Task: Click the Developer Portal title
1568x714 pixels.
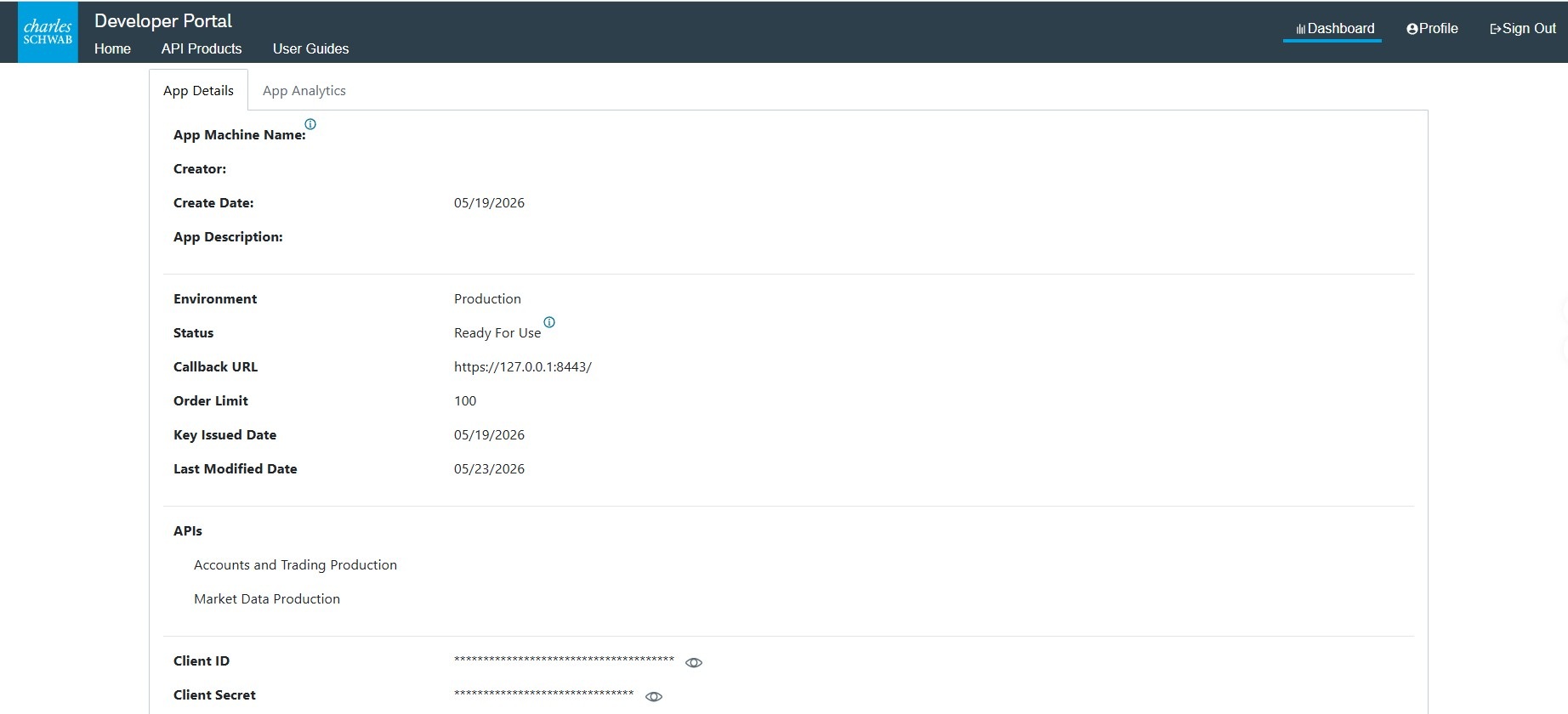Action: [163, 20]
